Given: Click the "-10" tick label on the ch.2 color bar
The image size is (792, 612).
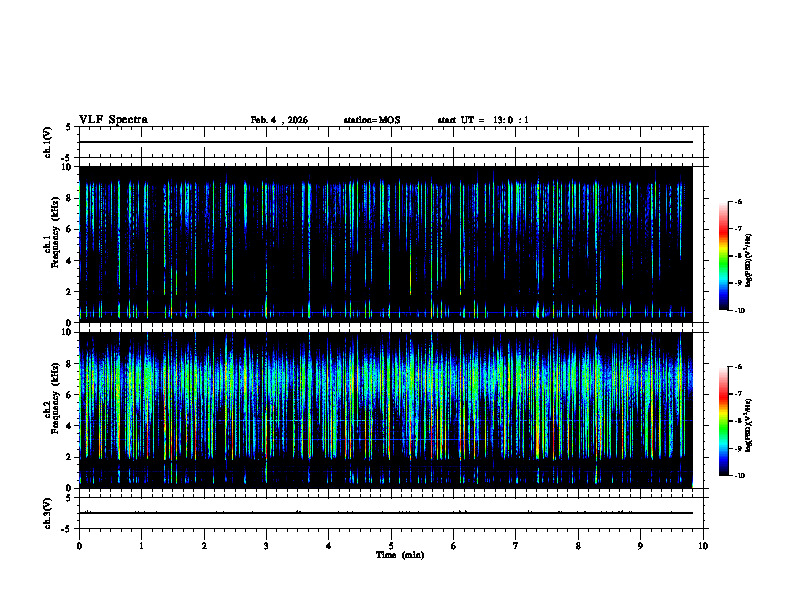Looking at the screenshot, I should pos(739,476).
